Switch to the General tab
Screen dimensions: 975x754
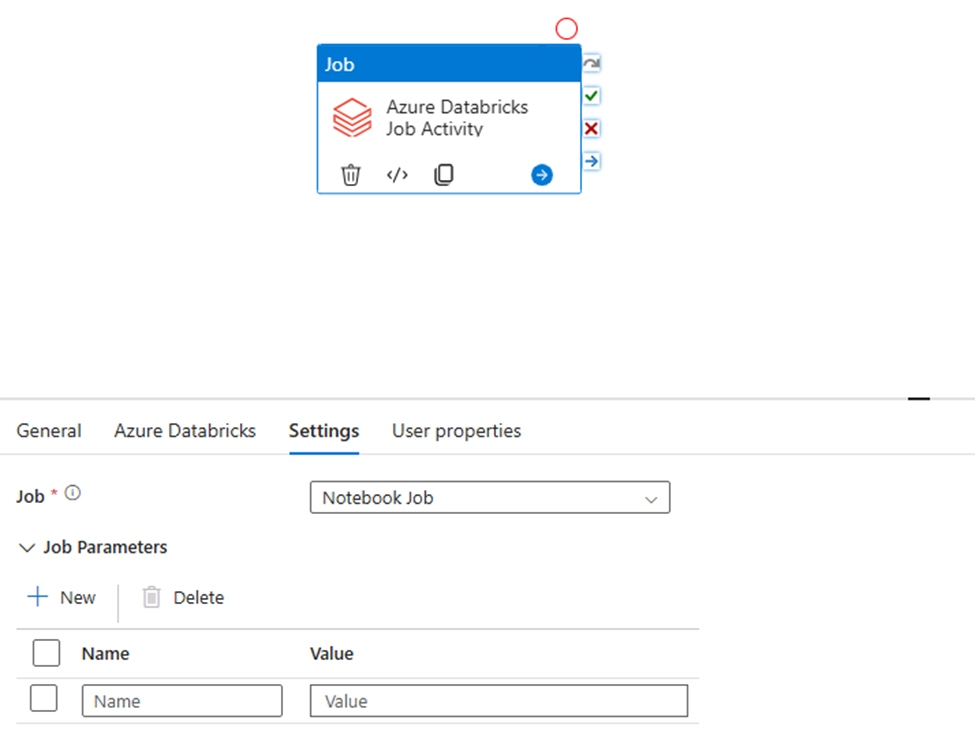(49, 431)
